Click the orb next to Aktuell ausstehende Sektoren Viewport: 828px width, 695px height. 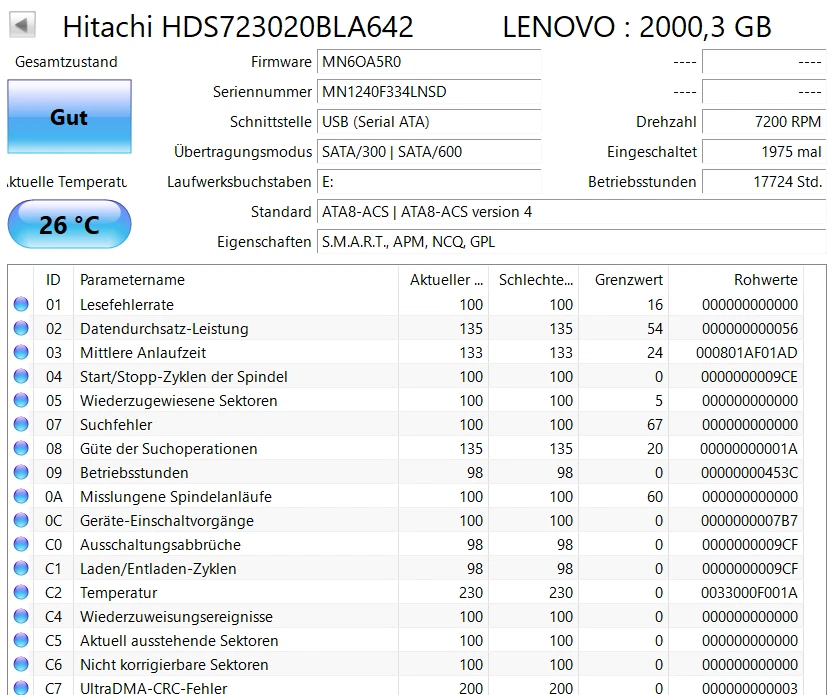[x=23, y=640]
